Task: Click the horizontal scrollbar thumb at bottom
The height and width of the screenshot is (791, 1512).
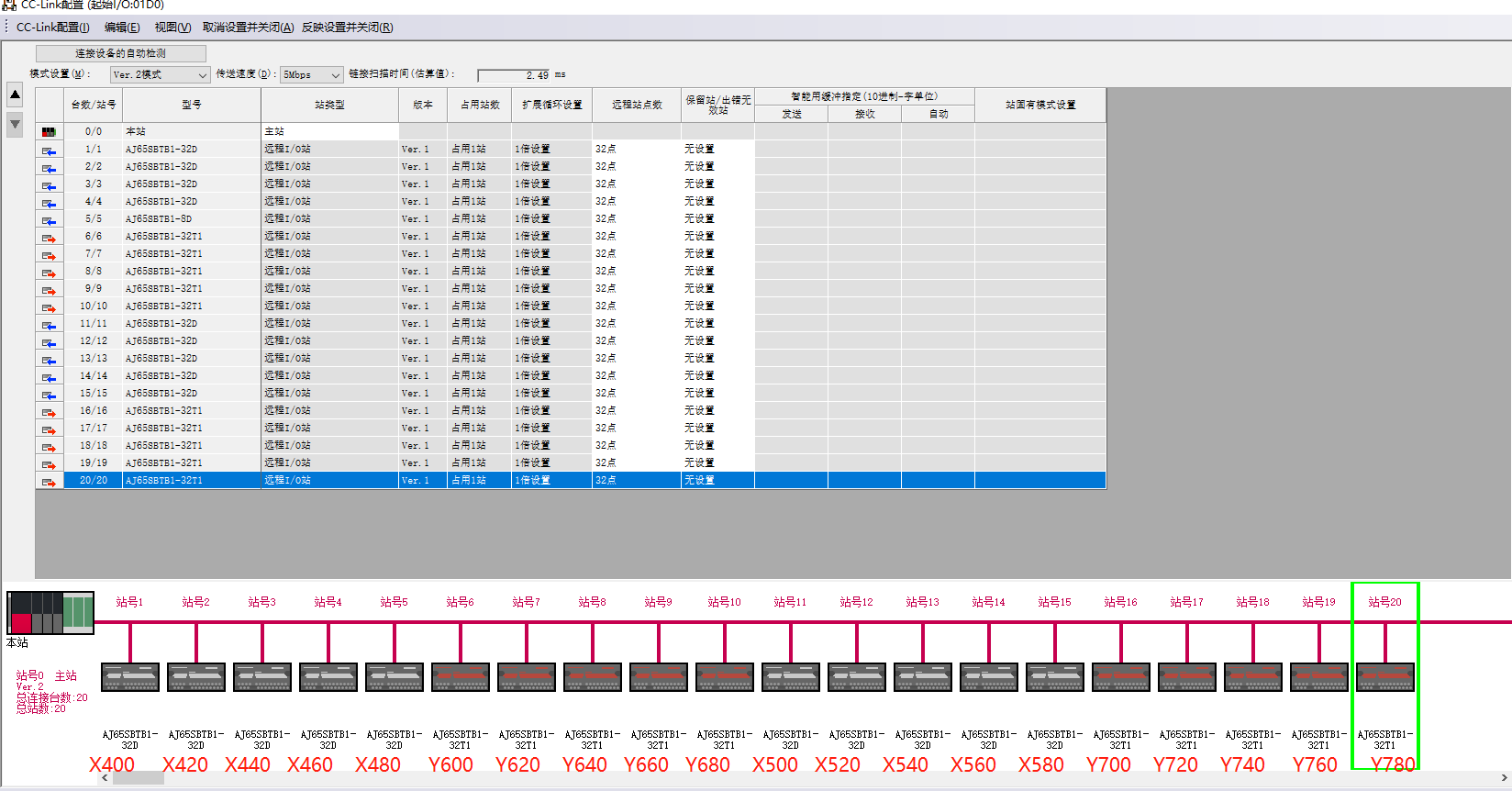Action: click(138, 779)
